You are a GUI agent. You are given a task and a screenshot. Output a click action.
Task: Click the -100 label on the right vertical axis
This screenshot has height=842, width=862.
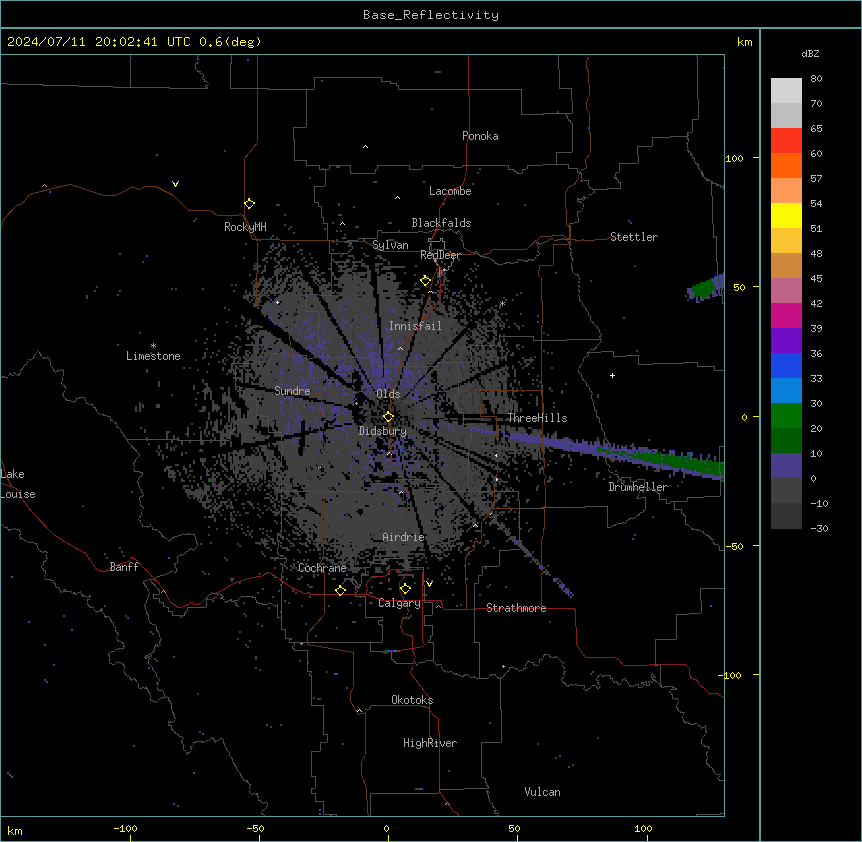pos(731,675)
